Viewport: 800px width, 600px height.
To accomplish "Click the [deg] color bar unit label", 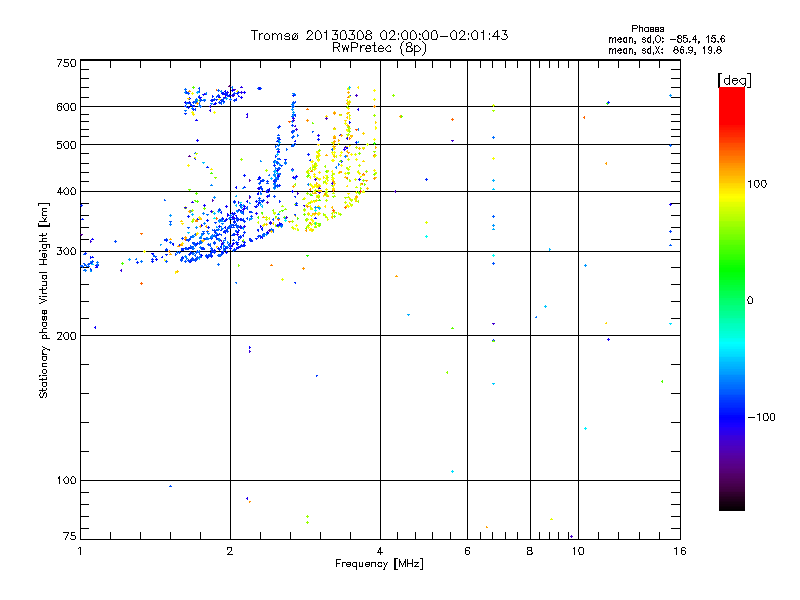I will (734, 80).
